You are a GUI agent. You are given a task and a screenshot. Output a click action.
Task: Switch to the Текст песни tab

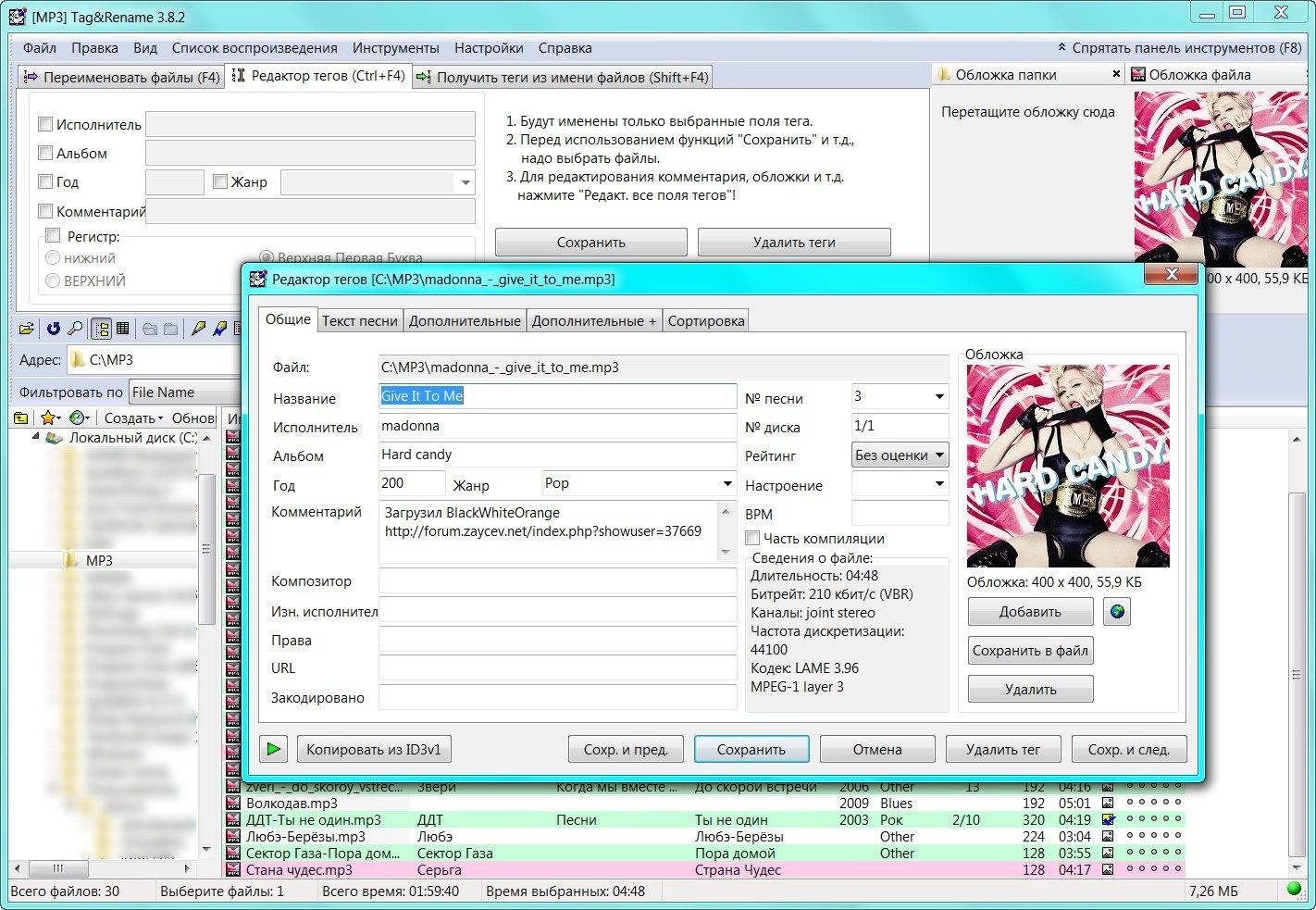pyautogui.click(x=359, y=320)
